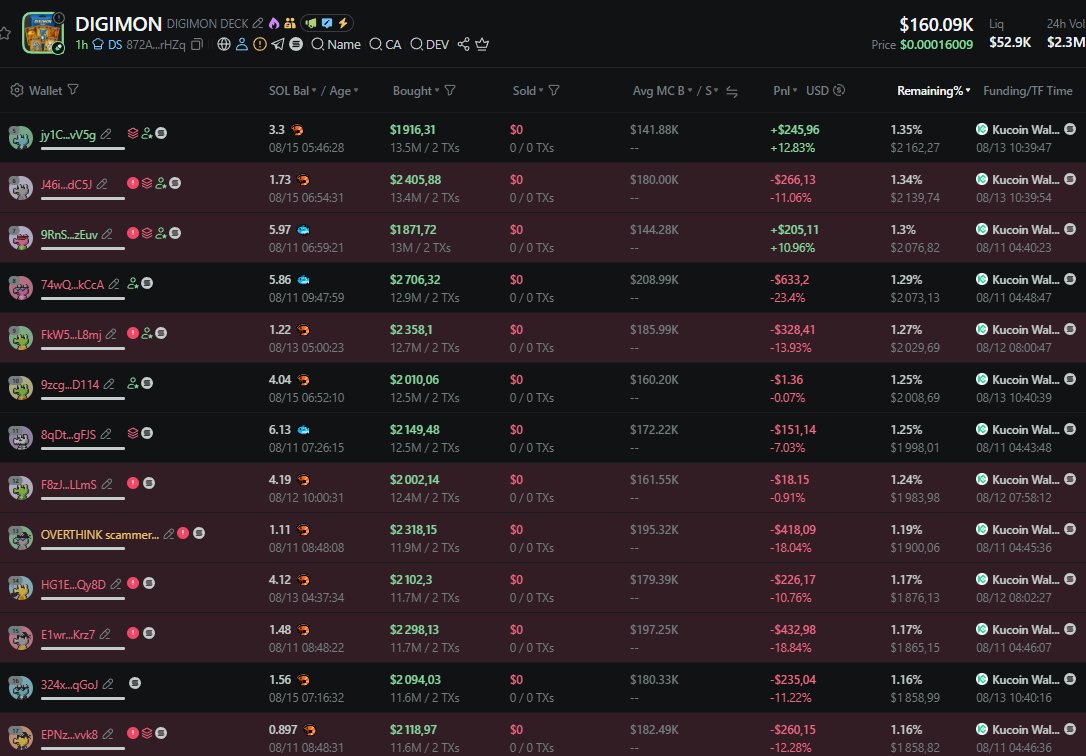Sort by Age column
This screenshot has width=1086, height=756.
344,91
